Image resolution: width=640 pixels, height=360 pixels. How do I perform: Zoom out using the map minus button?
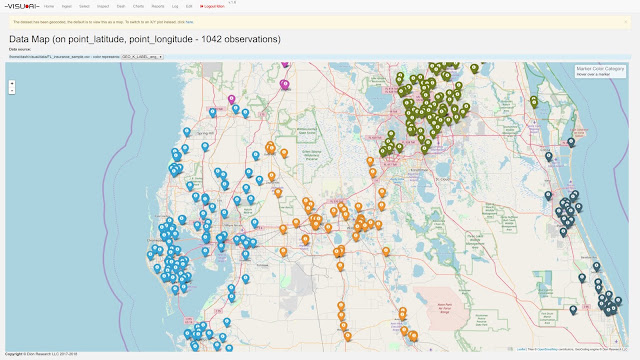[12, 90]
